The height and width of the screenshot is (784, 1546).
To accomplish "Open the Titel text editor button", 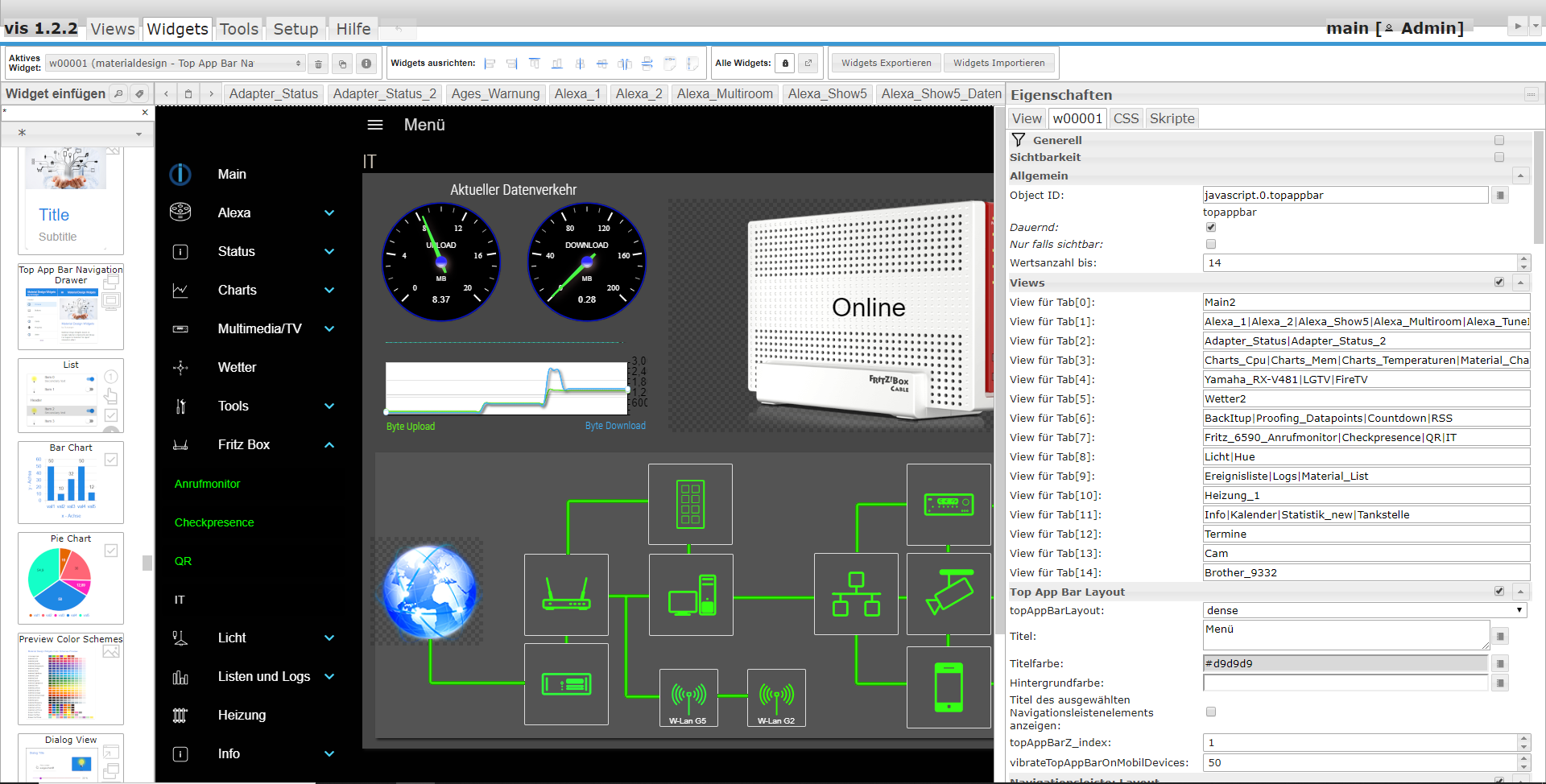I will click(x=1500, y=636).
